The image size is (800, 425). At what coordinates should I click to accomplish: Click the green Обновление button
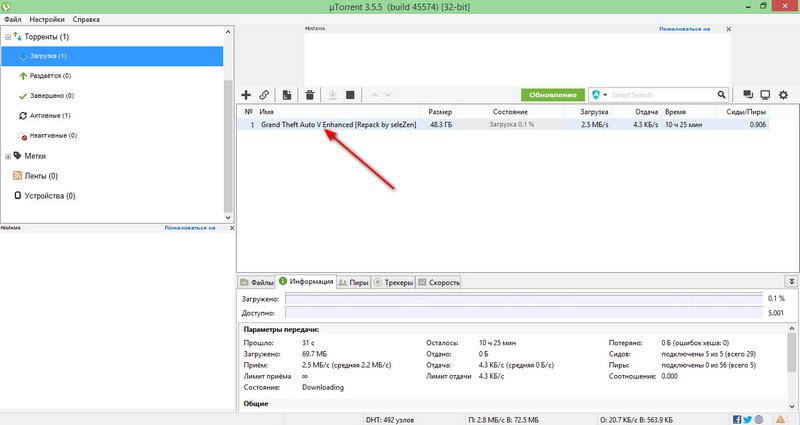551,94
